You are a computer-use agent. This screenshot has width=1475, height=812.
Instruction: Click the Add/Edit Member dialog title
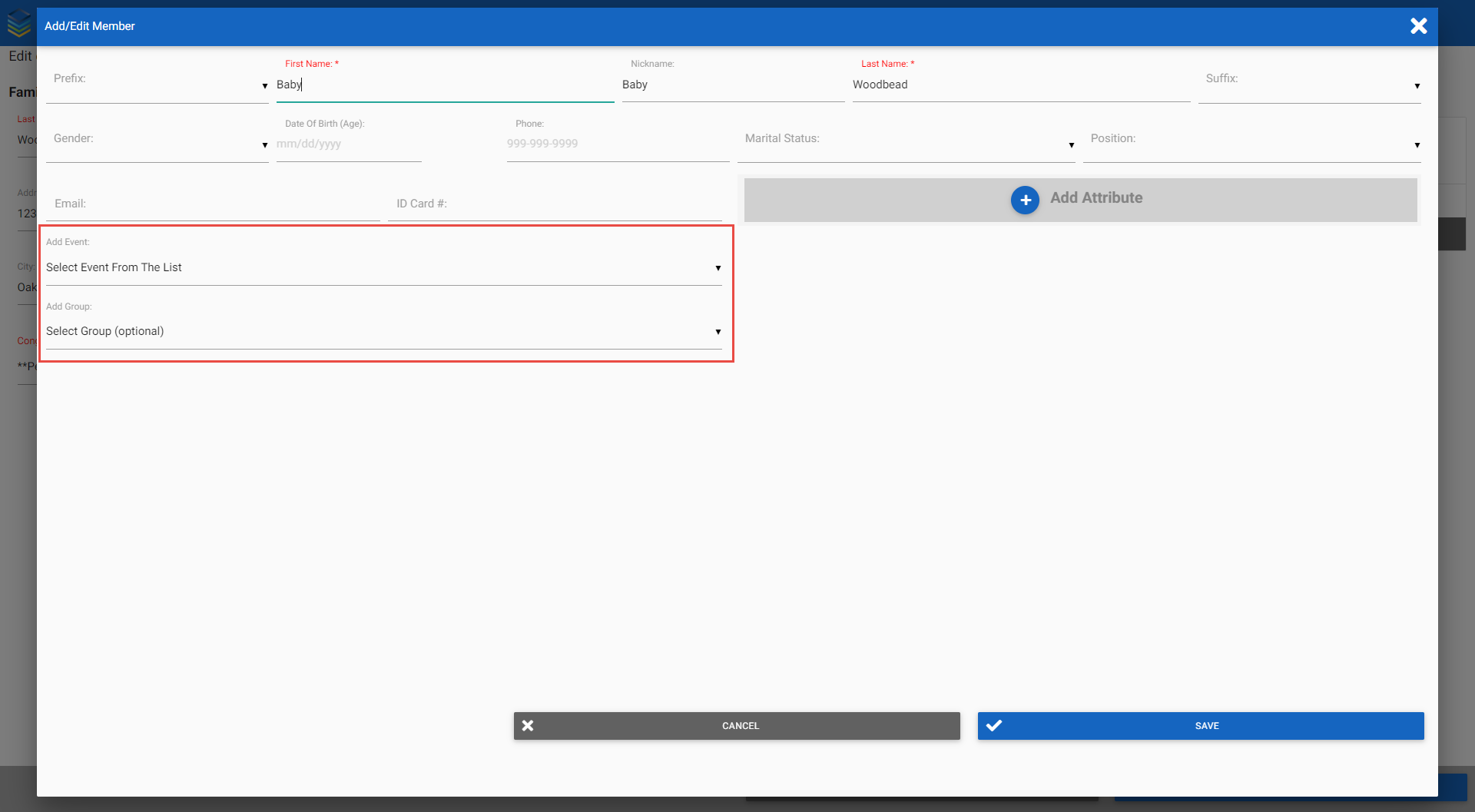point(90,26)
